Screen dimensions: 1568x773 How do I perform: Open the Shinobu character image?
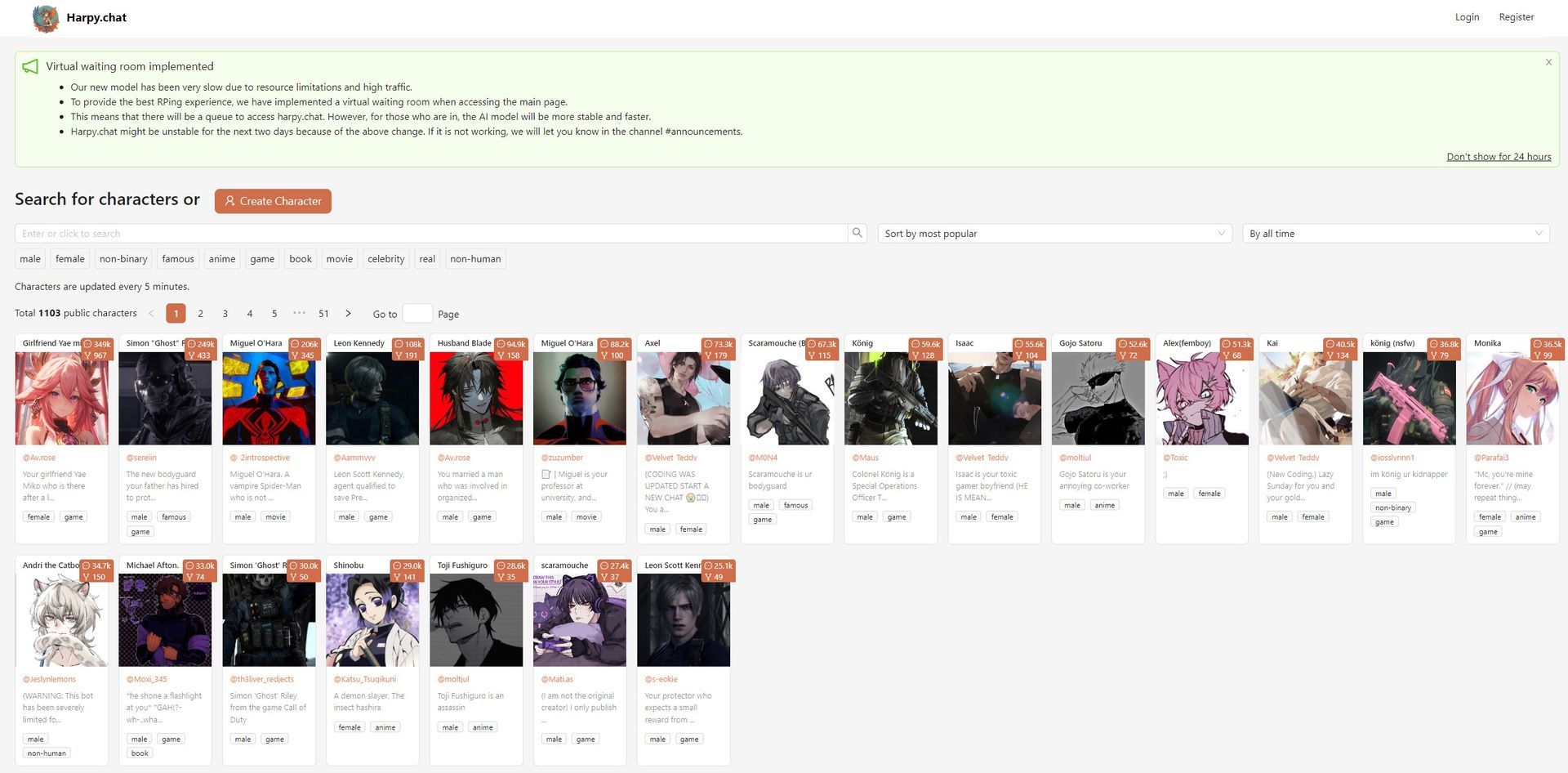[x=372, y=620]
